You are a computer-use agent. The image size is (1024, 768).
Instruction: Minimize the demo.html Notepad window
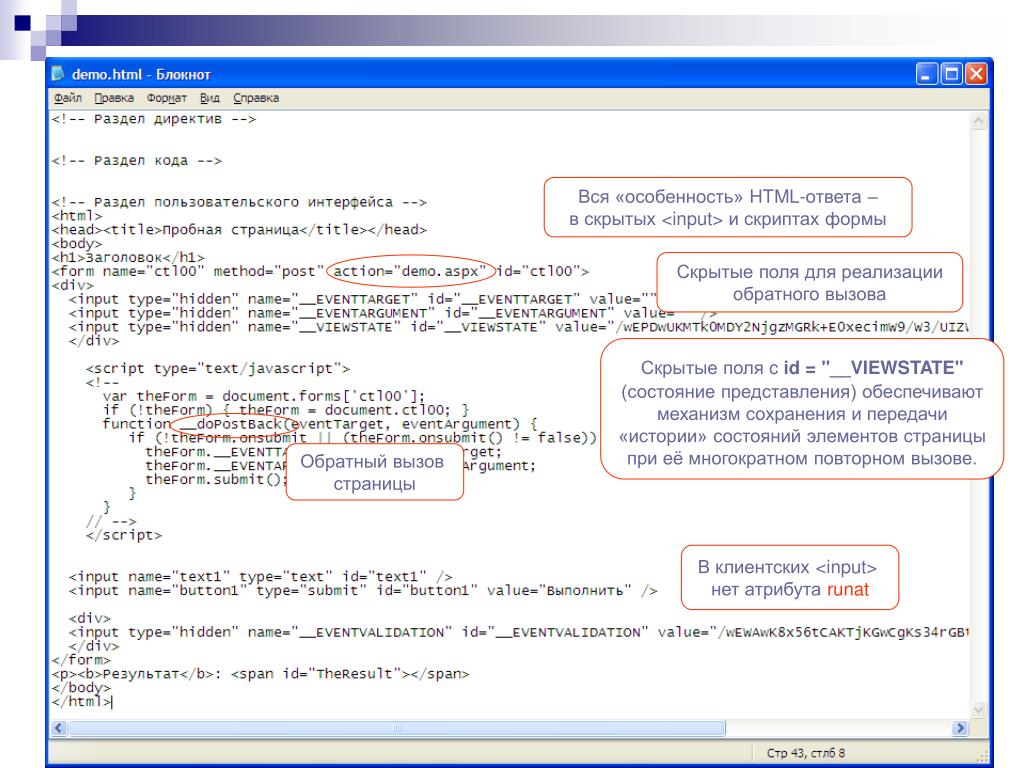tap(926, 74)
